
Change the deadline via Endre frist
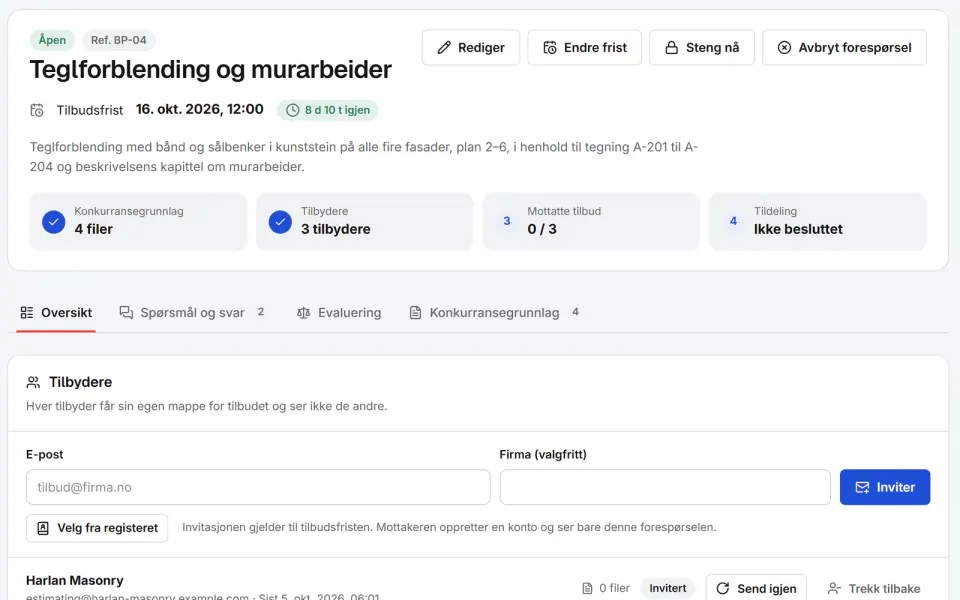(585, 48)
